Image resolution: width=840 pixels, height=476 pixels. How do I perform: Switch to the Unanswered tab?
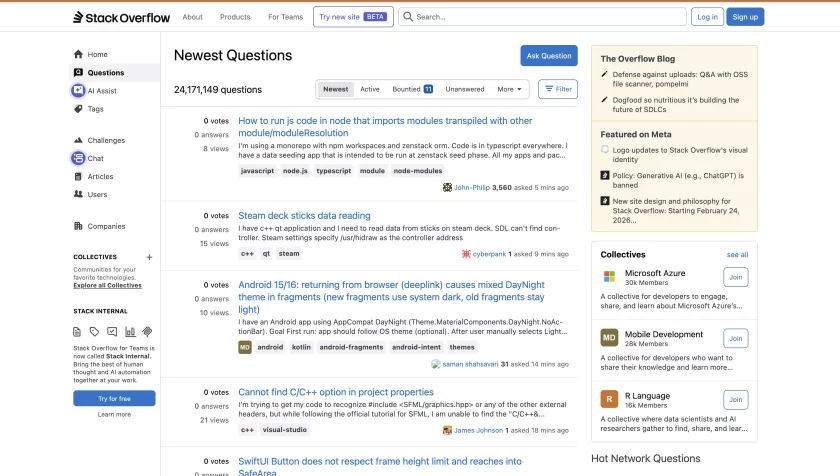[x=464, y=89]
